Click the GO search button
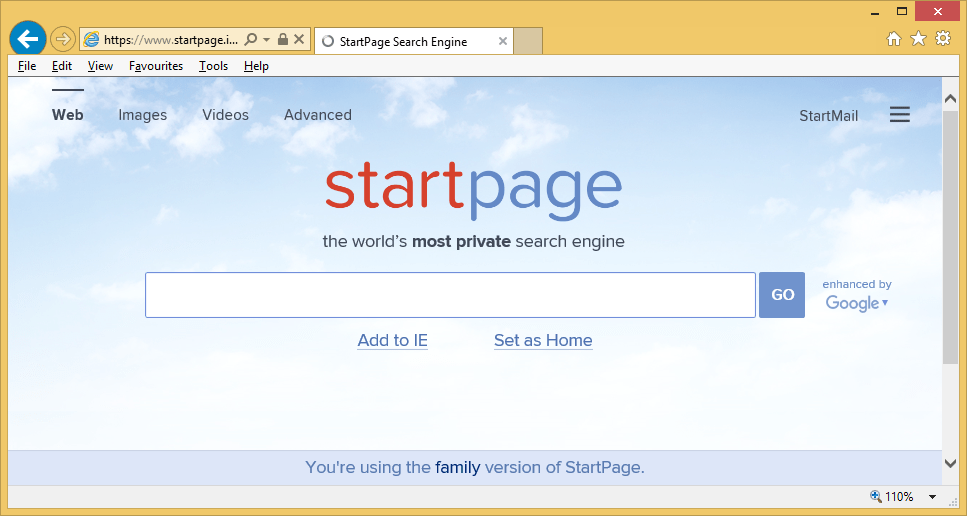 [782, 295]
